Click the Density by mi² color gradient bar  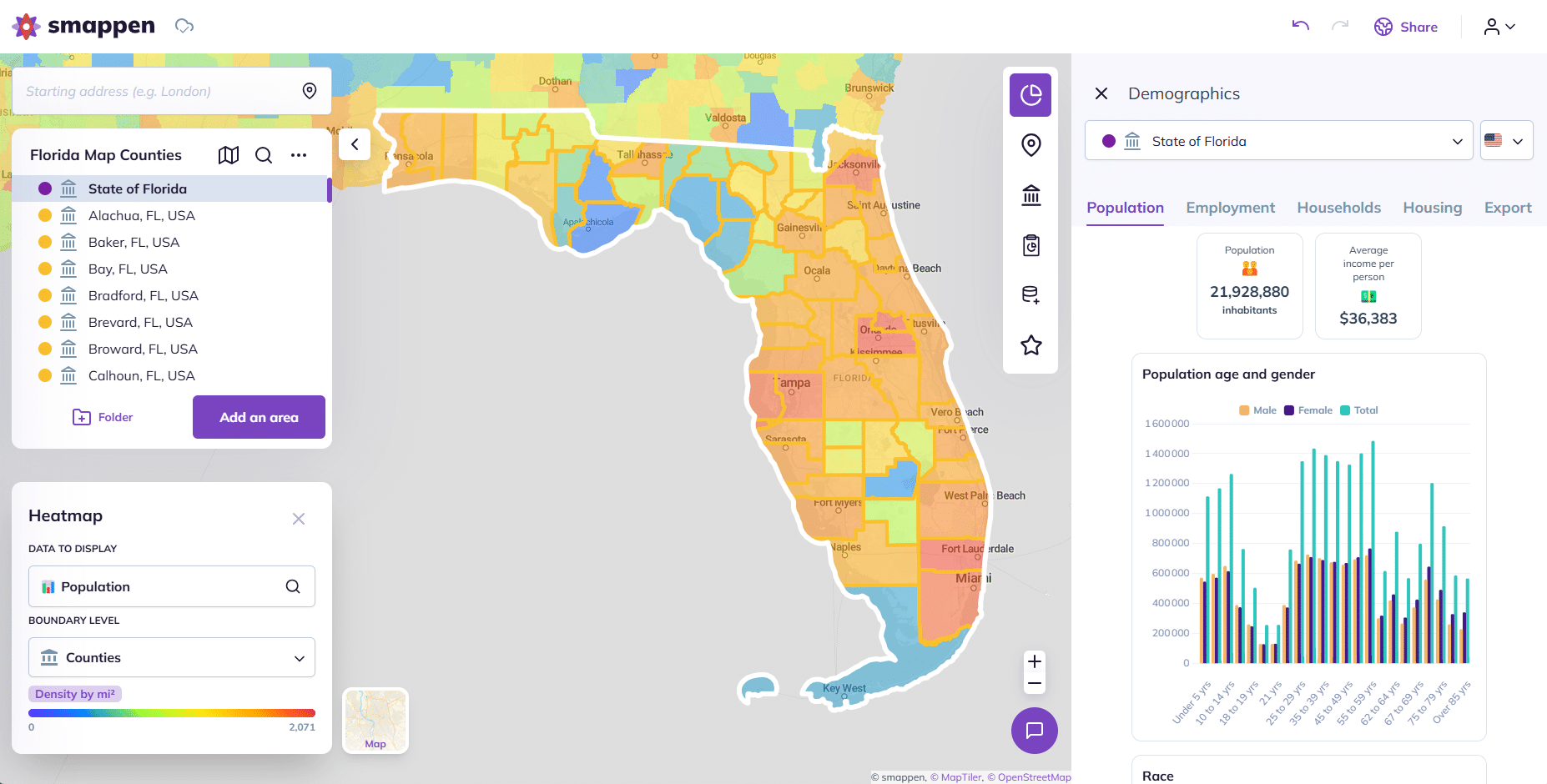click(171, 712)
